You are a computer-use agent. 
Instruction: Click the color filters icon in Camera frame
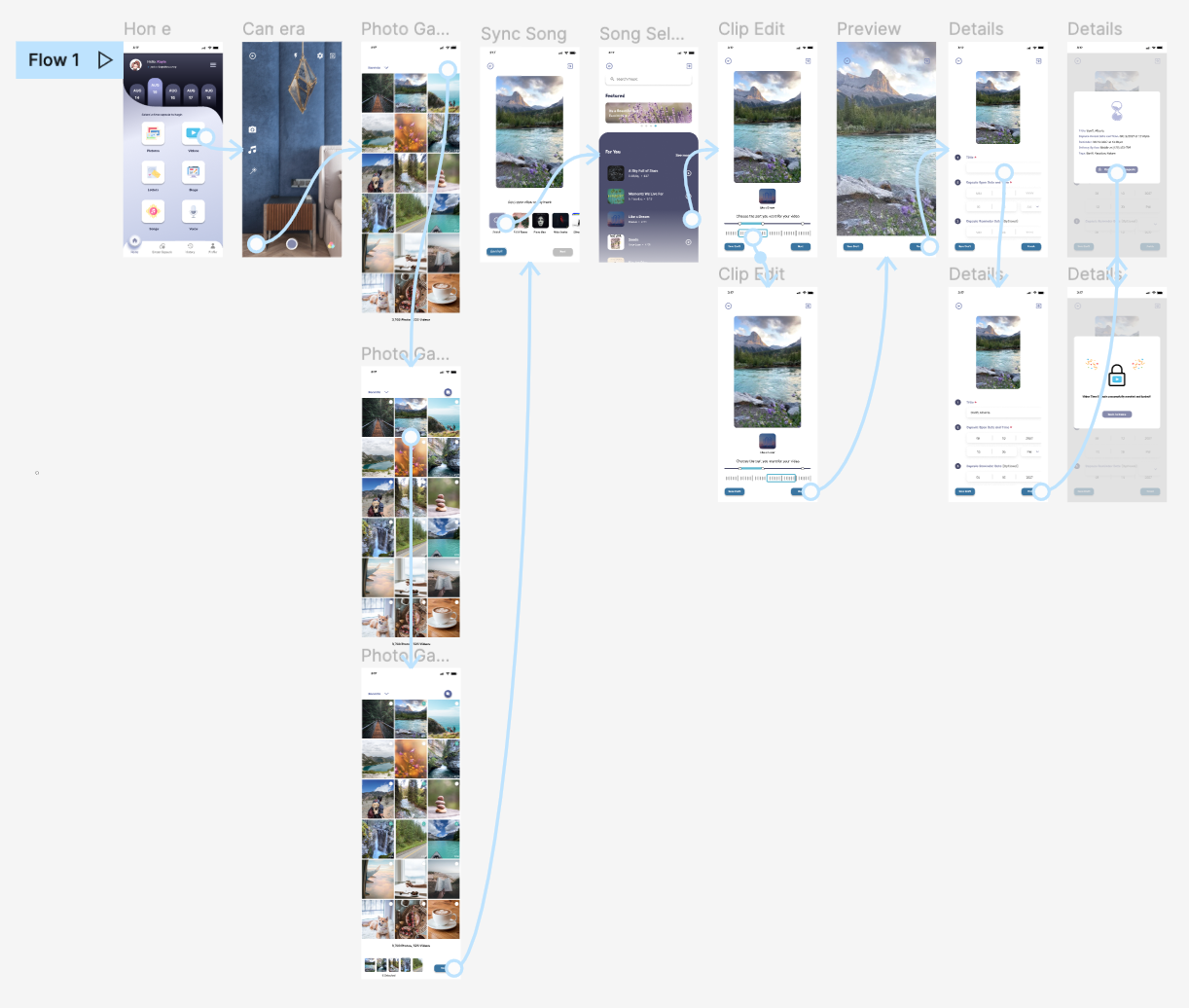331,245
